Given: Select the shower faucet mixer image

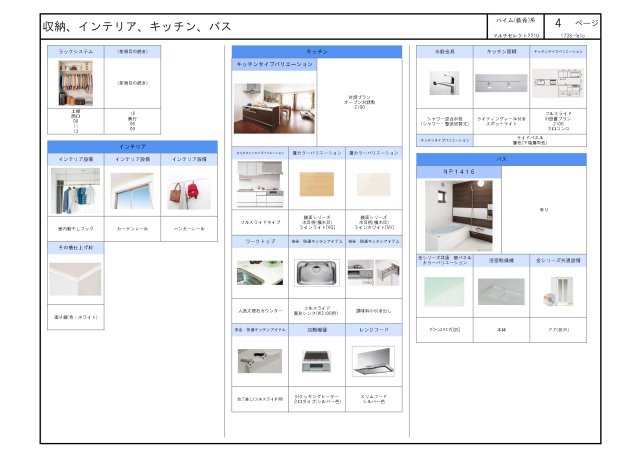Looking at the screenshot, I should point(444,83).
